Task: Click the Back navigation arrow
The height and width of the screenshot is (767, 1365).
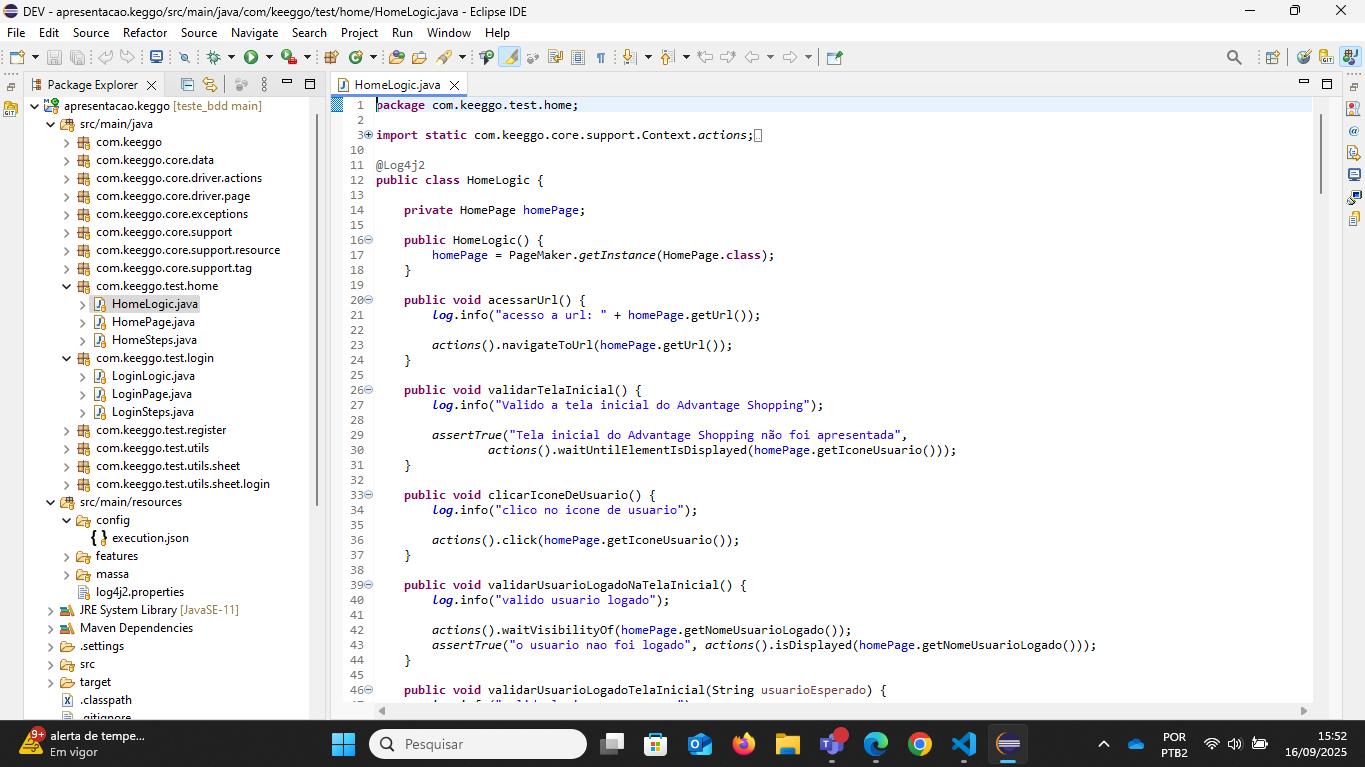Action: 752,57
